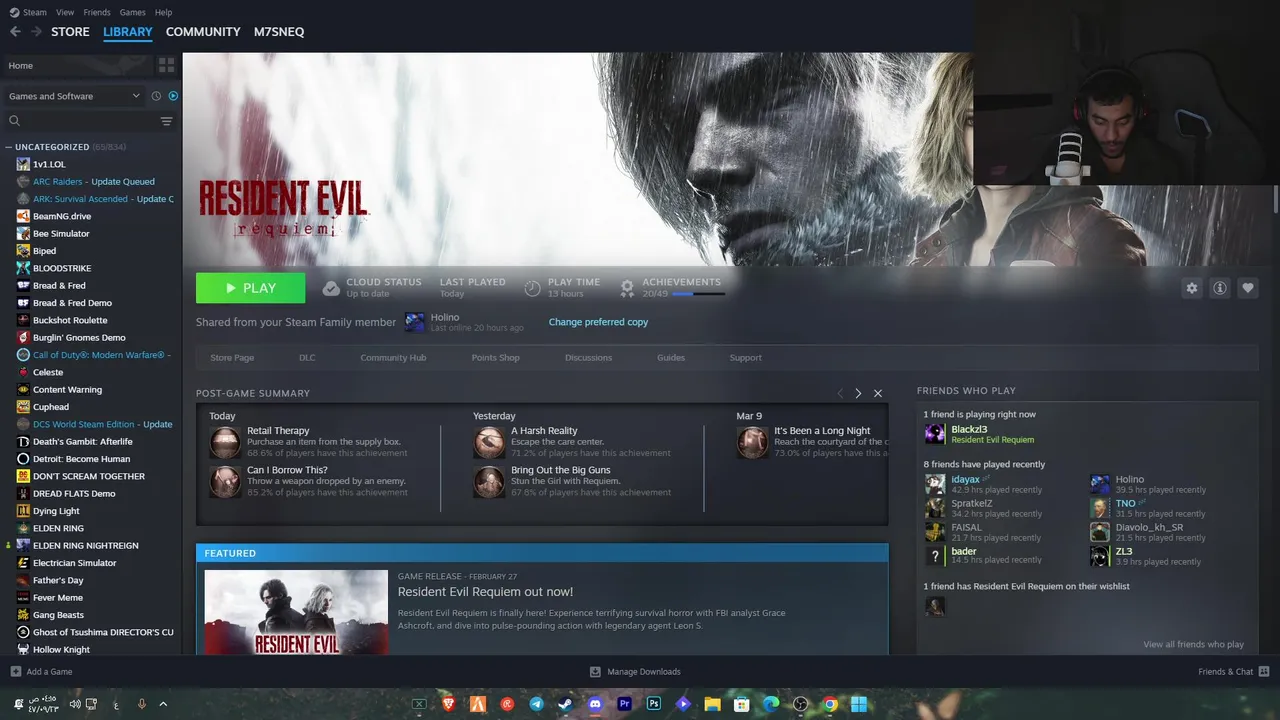
Task: Open Premiere Pro from the taskbar
Action: tap(625, 704)
